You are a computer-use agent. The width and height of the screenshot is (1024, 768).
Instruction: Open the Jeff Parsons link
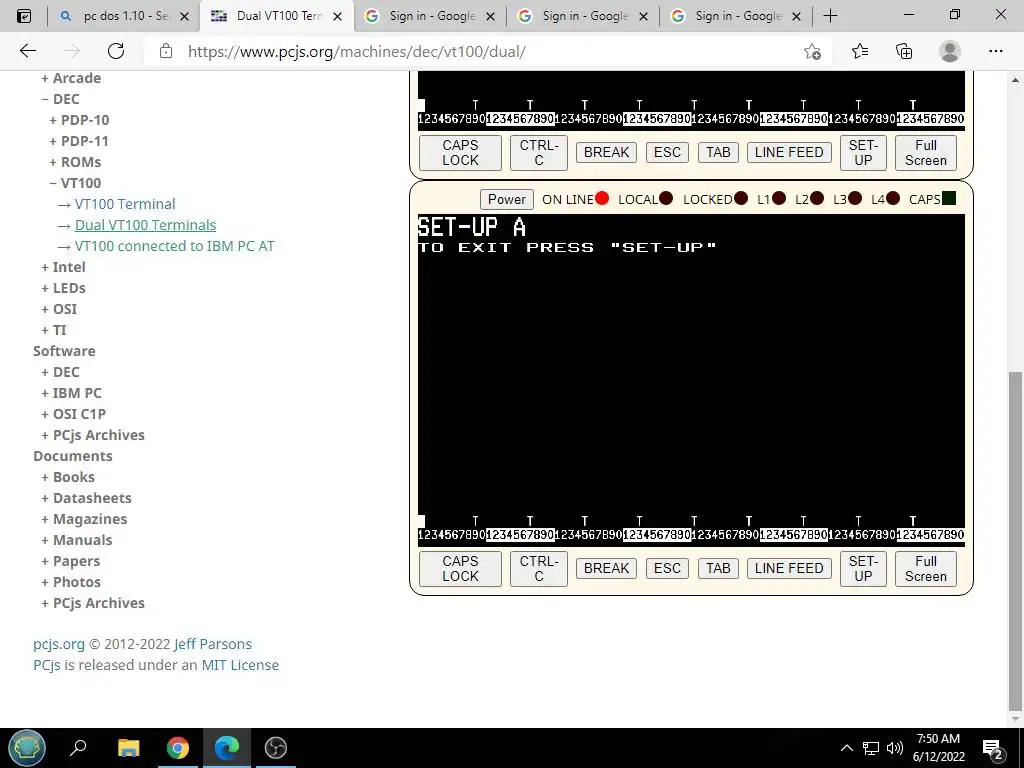pyautogui.click(x=213, y=644)
